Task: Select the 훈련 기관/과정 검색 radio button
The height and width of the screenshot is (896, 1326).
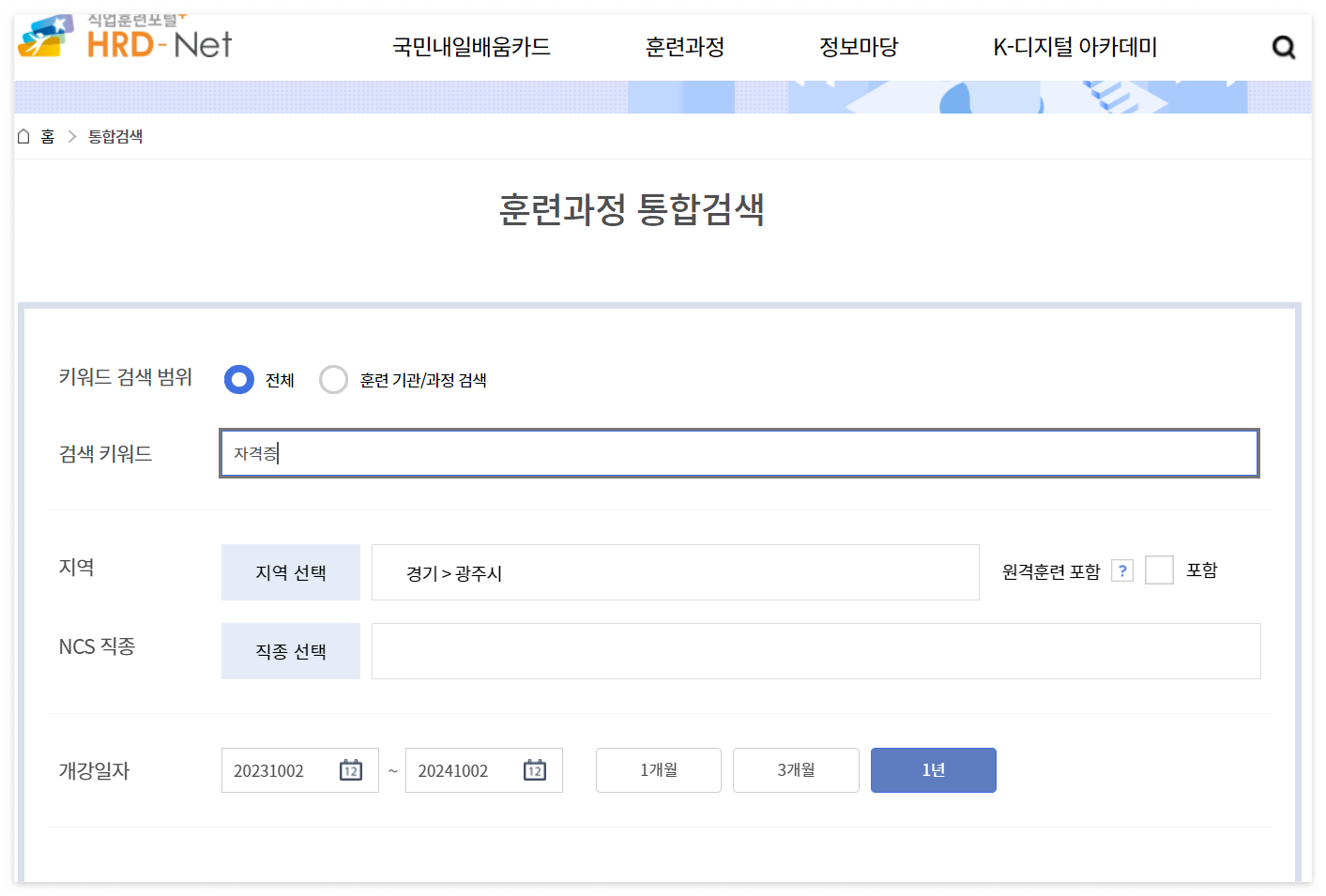Action: (333, 379)
